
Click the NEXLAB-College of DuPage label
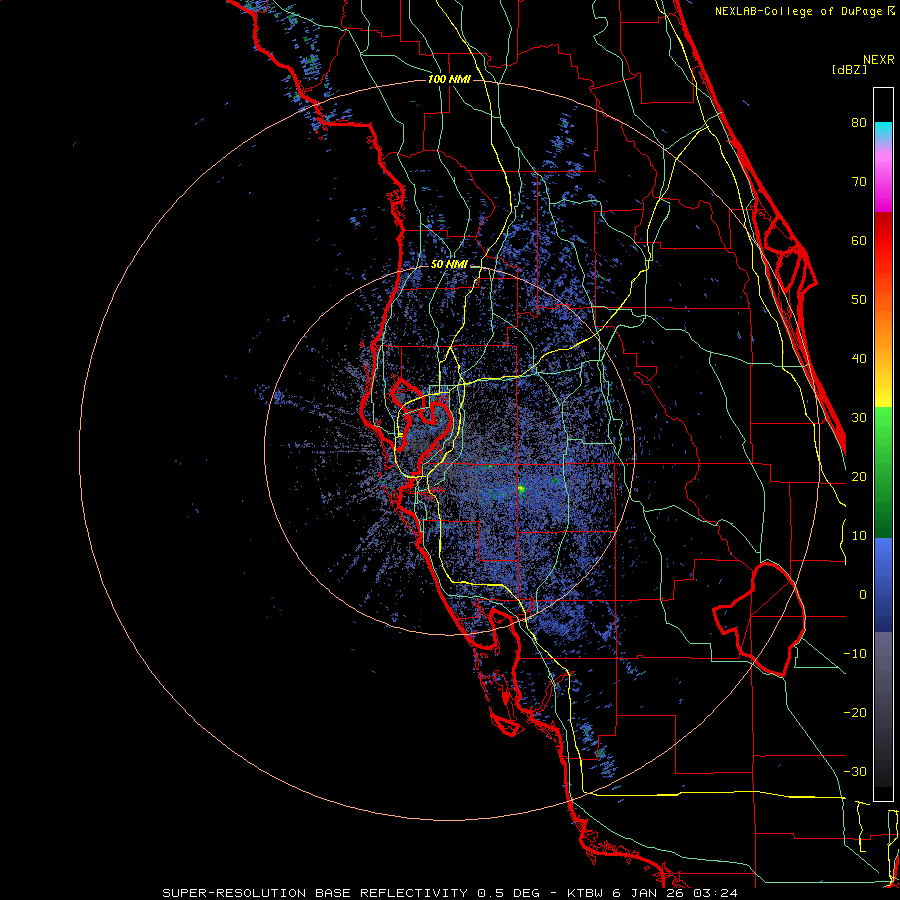click(x=799, y=11)
